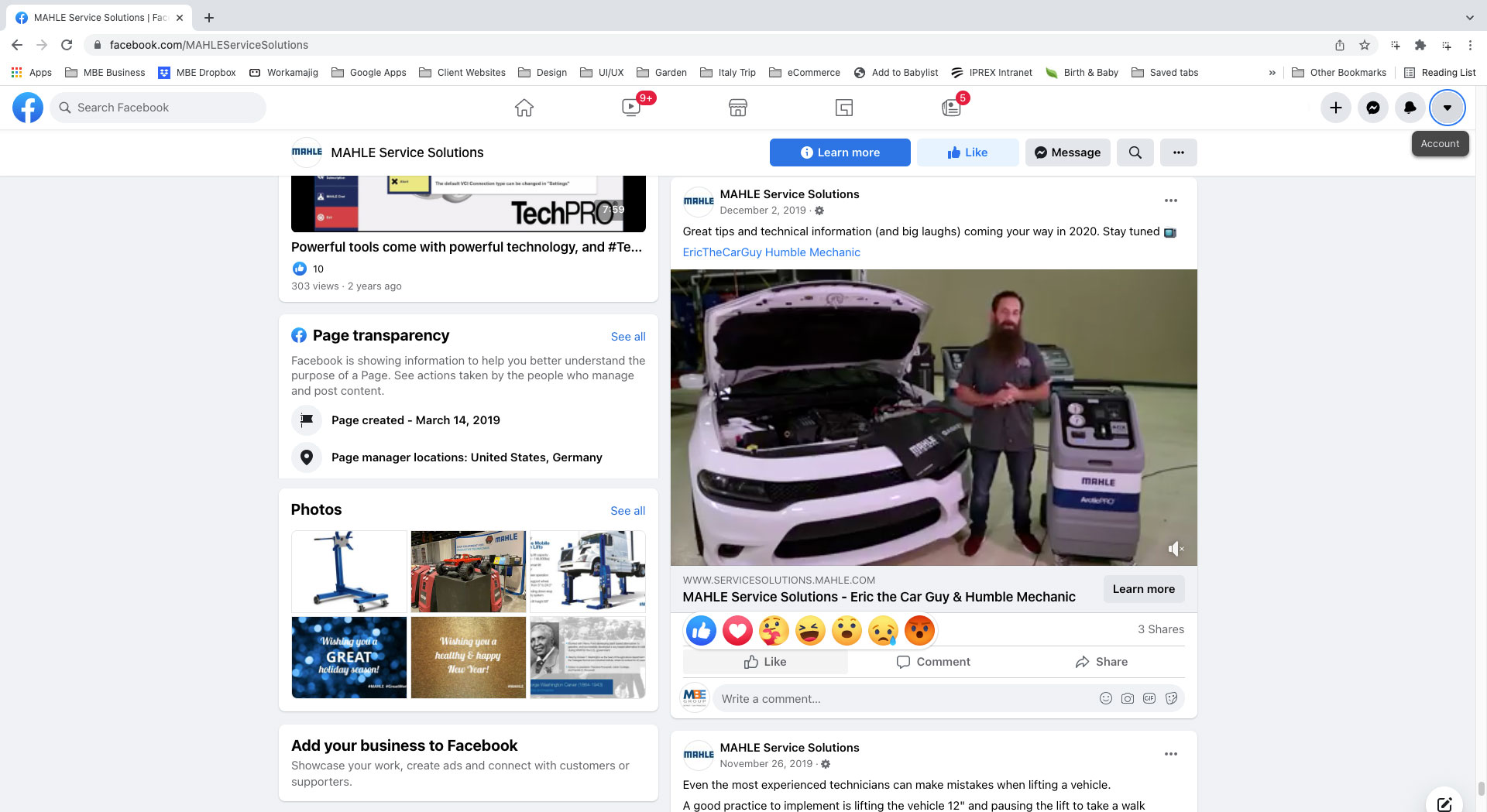The image size is (1487, 812).
Task: Open the Other Bookmarks folder
Action: (x=1339, y=73)
